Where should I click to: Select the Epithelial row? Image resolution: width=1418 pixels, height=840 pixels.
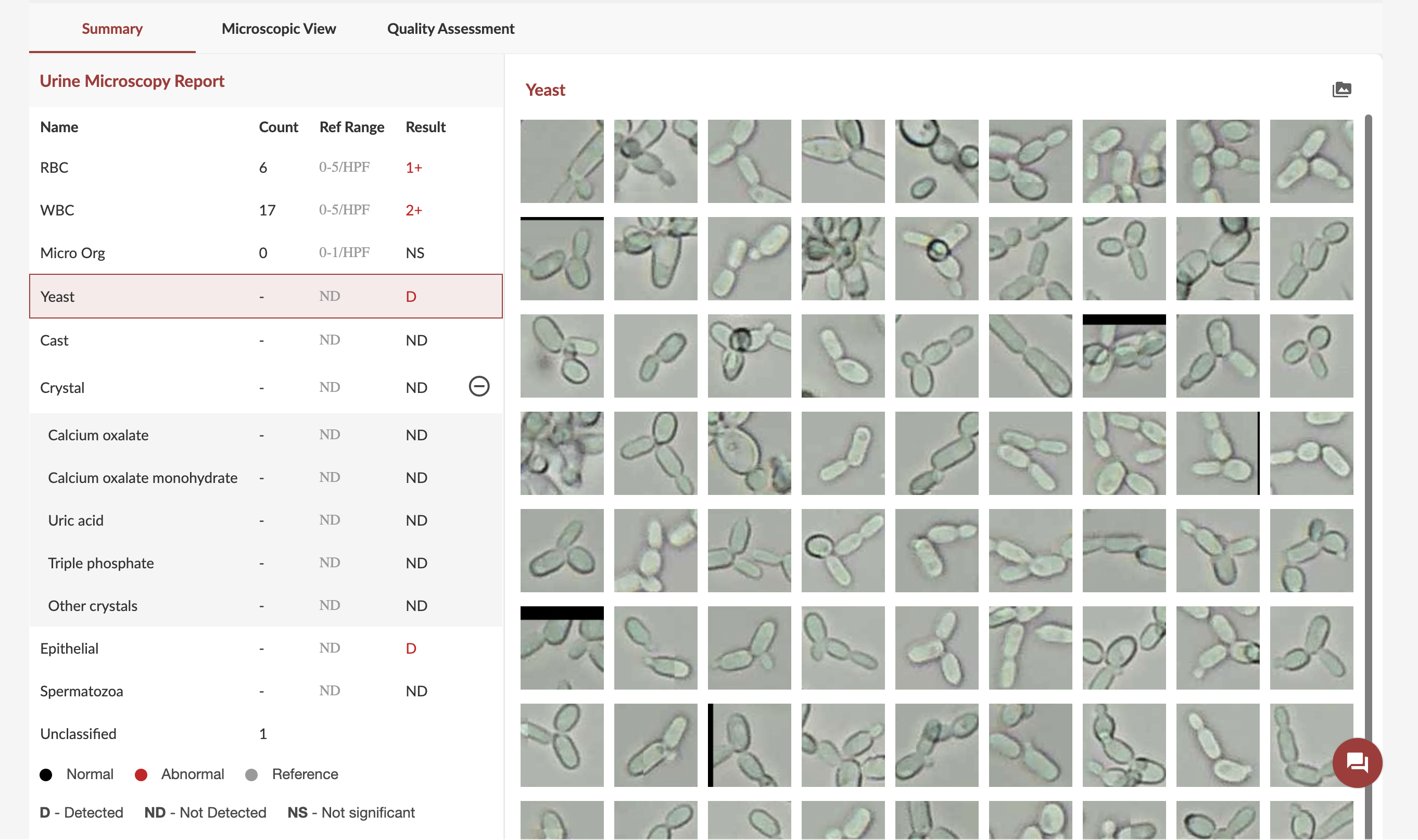point(265,648)
